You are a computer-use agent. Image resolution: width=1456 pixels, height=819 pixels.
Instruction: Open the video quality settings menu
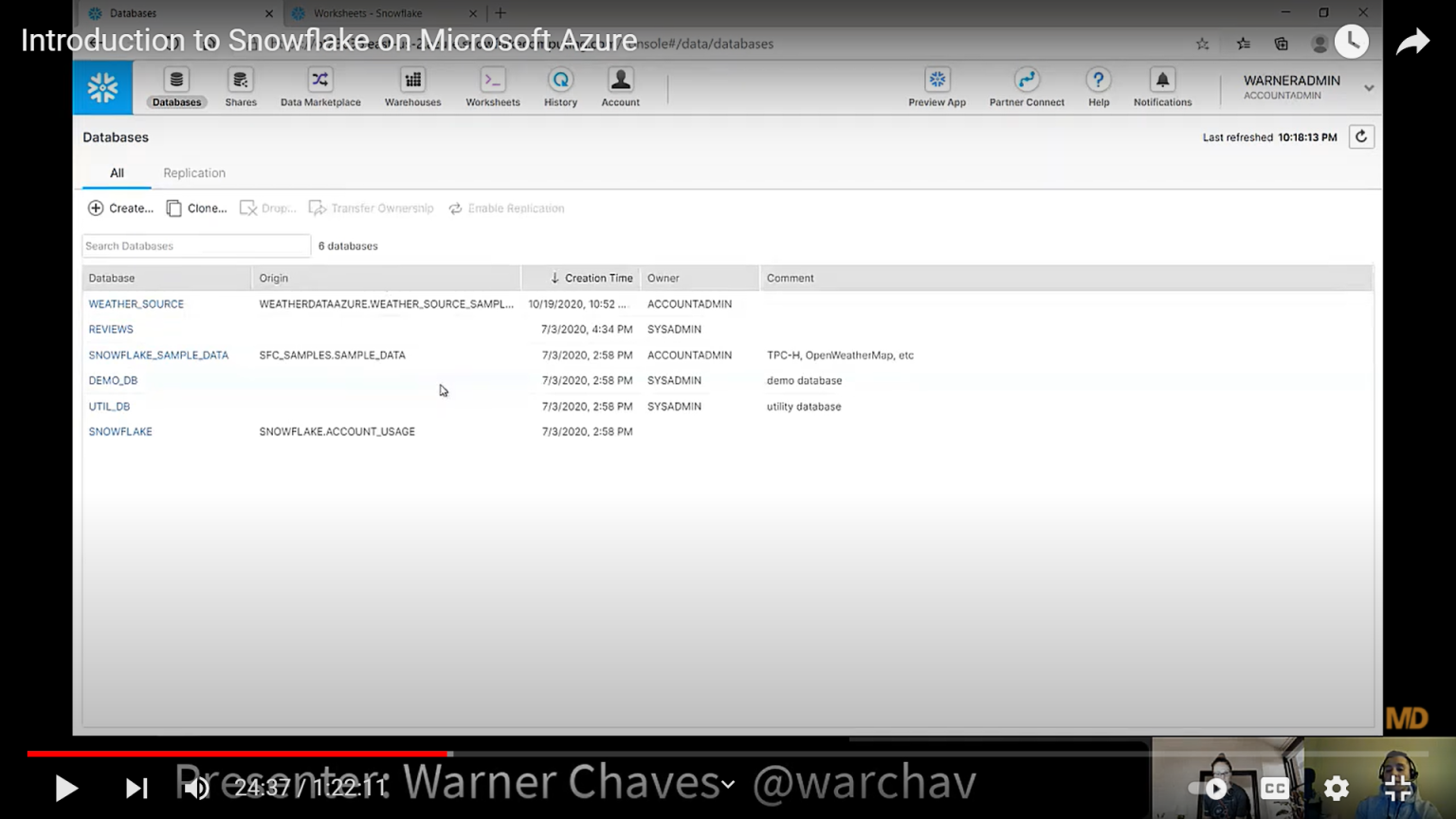click(x=1336, y=788)
